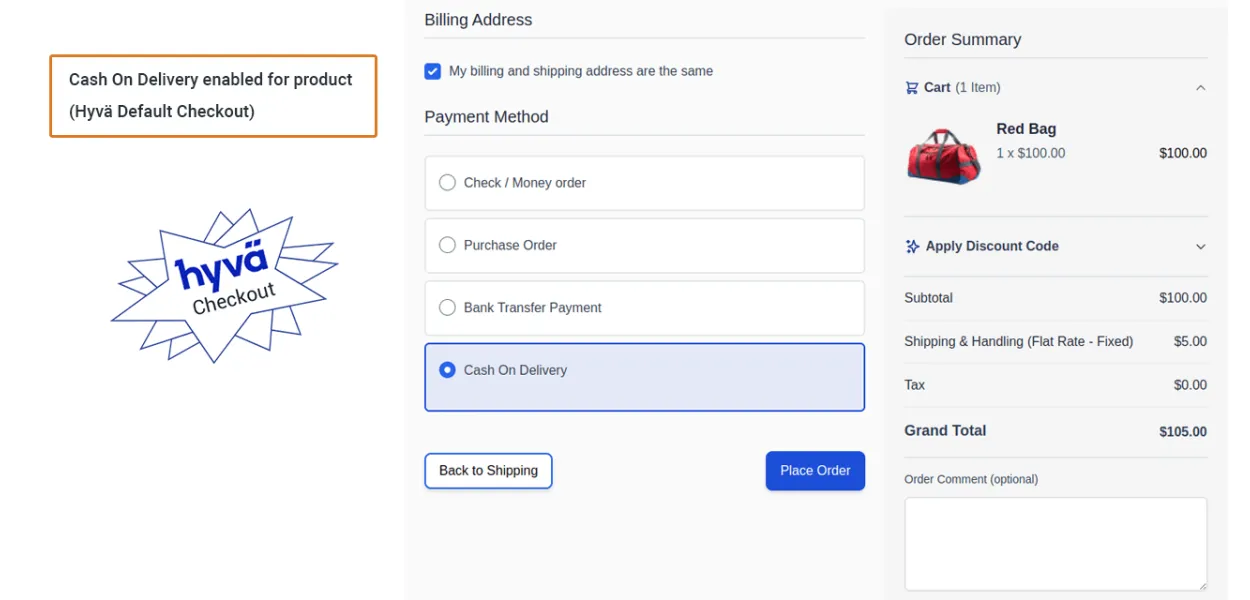Click the Red Bag product thumbnail
The width and height of the screenshot is (1250, 600).
click(943, 156)
